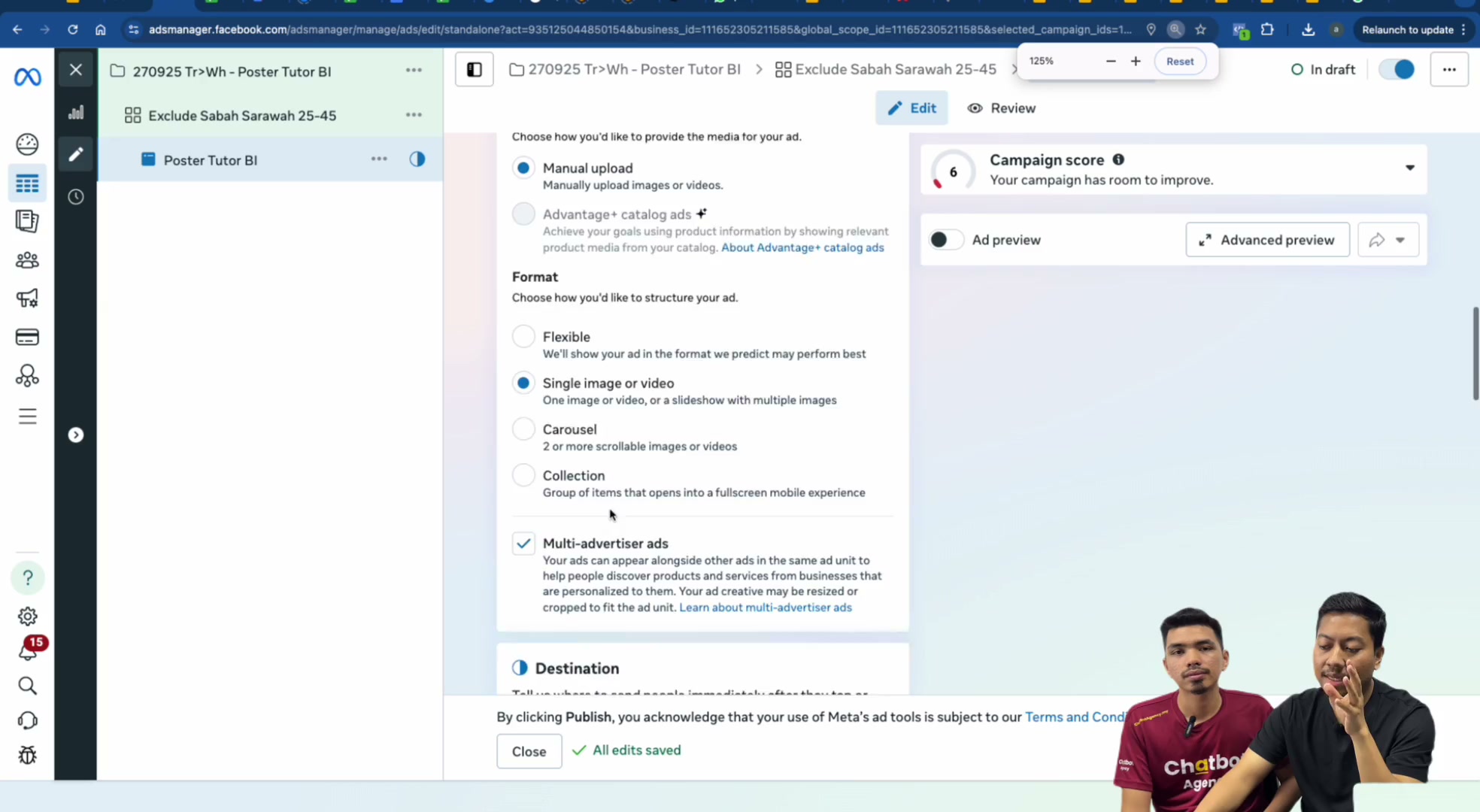Expand the Campaign score panel arrow
This screenshot has width=1480, height=812.
tap(1410, 168)
